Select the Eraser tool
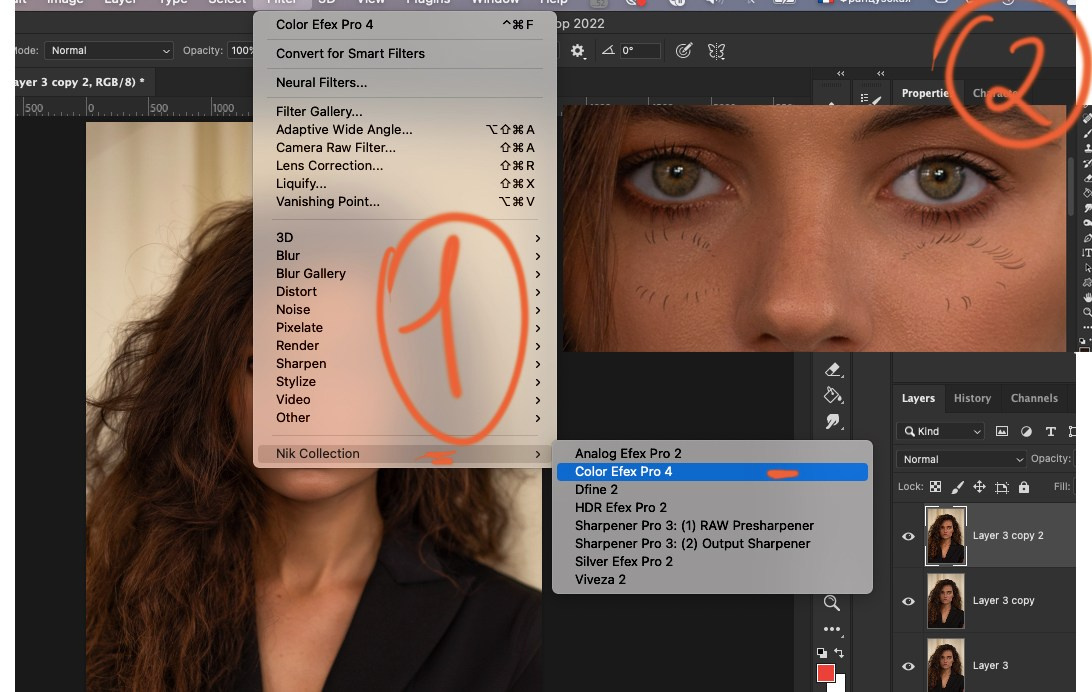Viewport: 1092px width, 692px height. (833, 368)
